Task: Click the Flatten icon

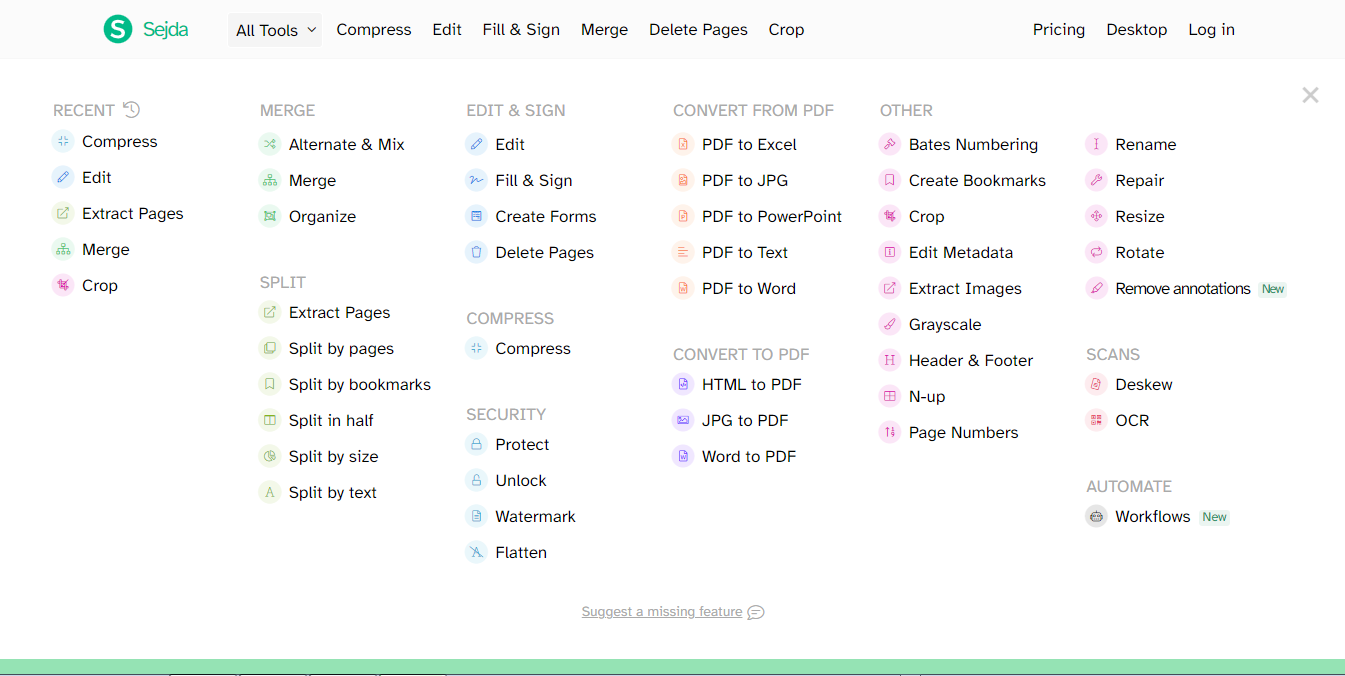Action: click(476, 552)
